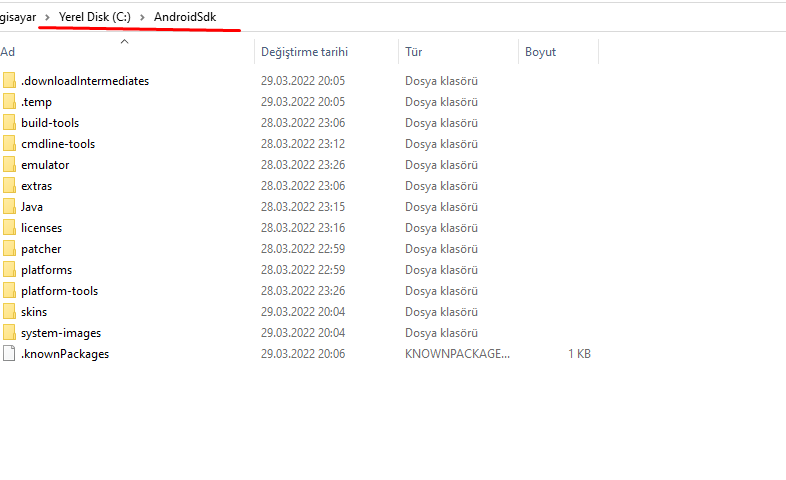Click the platform-tools folder icon
Viewport: 786px width, 480px height.
pos(9,291)
